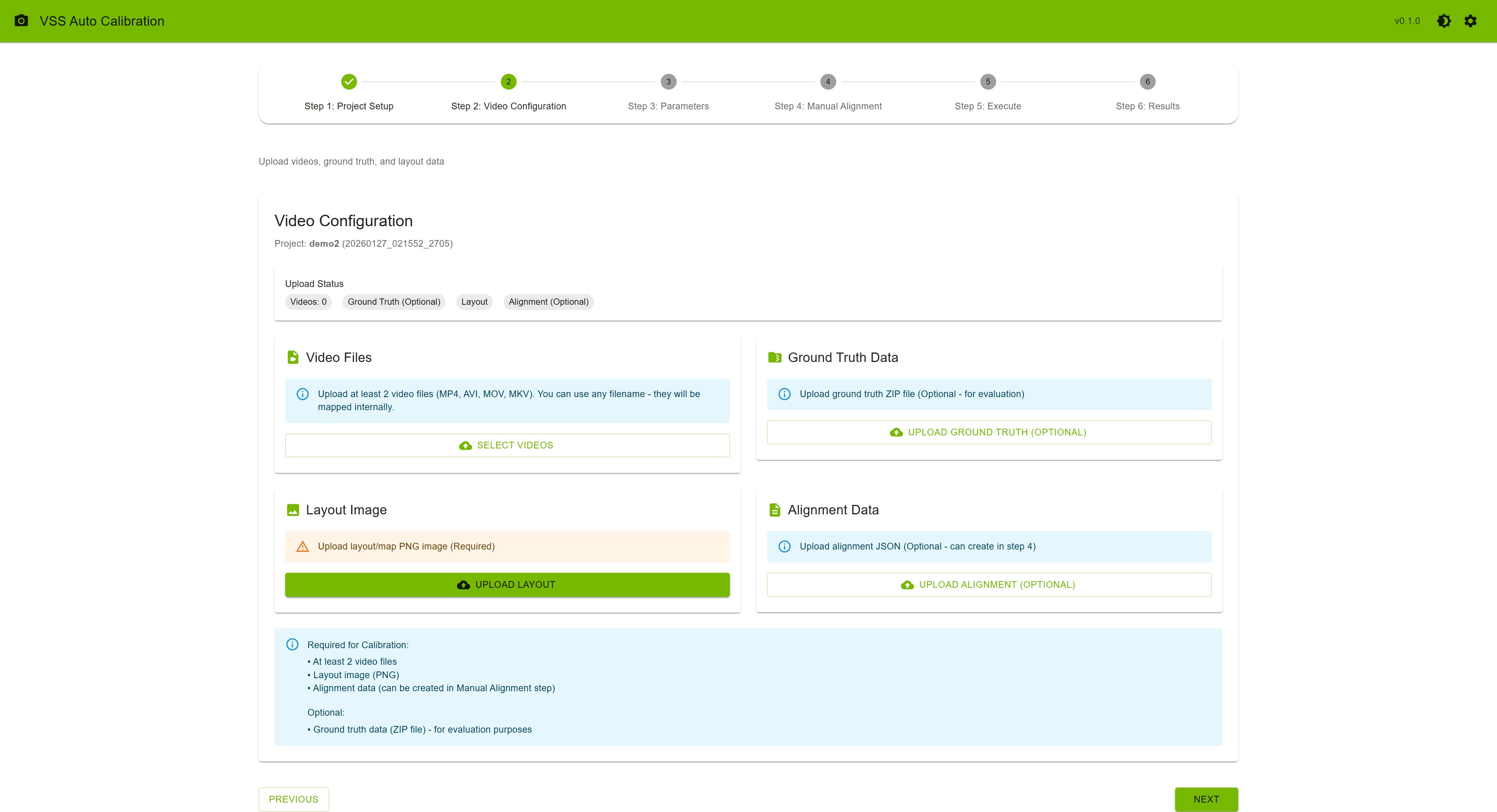The width and height of the screenshot is (1497, 812).
Task: Click the Ground Truth (Optional) status chip
Action: pyautogui.click(x=393, y=302)
